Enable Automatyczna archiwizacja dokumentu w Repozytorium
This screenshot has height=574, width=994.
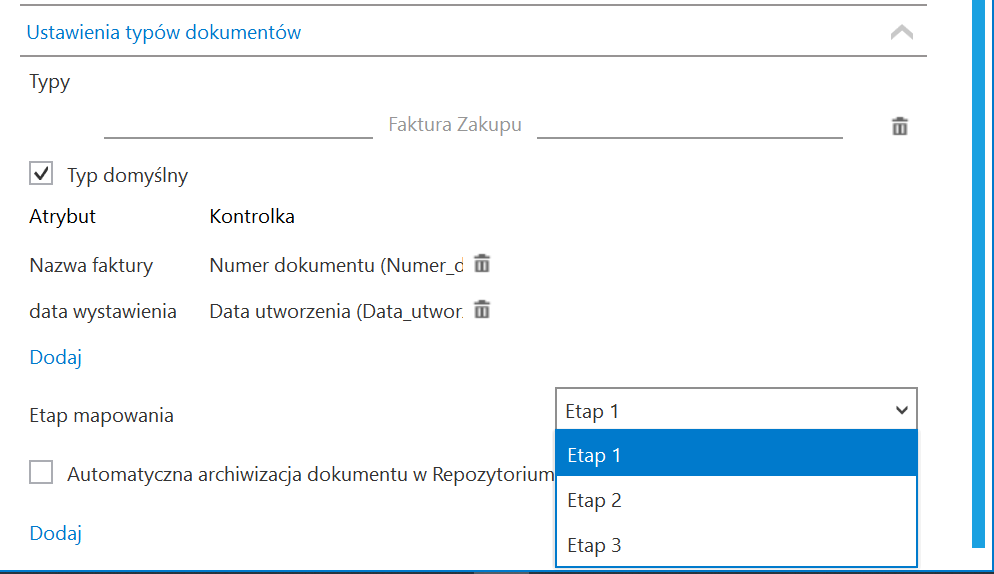pyautogui.click(x=41, y=473)
